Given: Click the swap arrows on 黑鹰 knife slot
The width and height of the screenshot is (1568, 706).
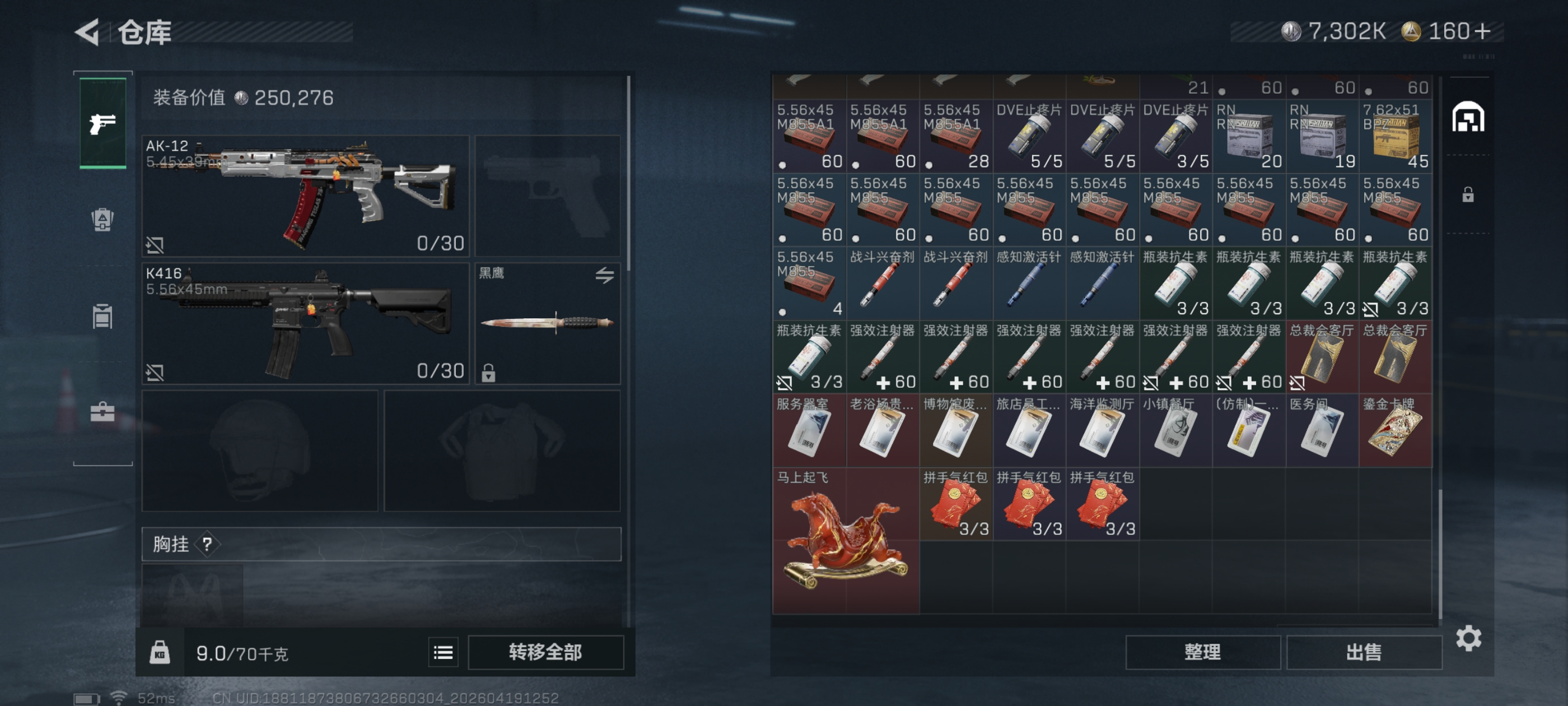Looking at the screenshot, I should click(x=604, y=275).
